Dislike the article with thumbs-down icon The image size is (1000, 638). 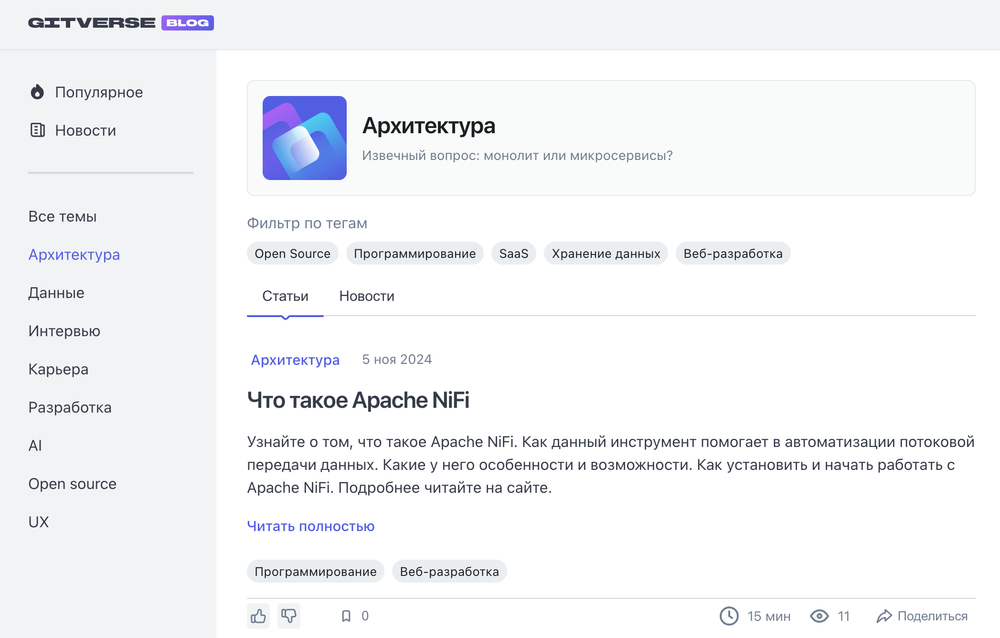tap(289, 616)
